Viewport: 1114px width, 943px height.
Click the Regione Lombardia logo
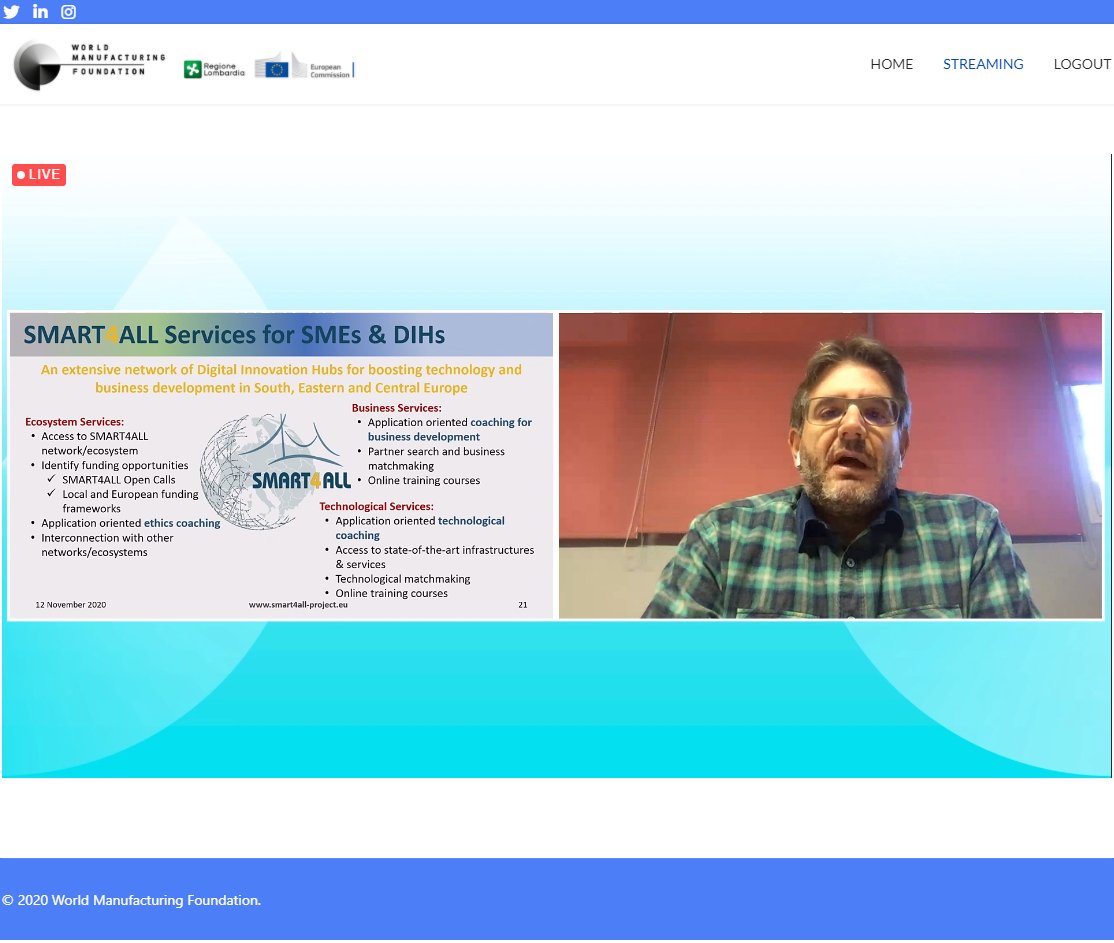tap(214, 69)
